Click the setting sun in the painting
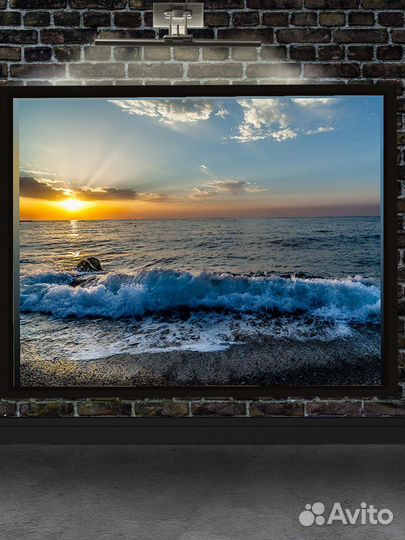The height and width of the screenshot is (540, 405). click(73, 205)
